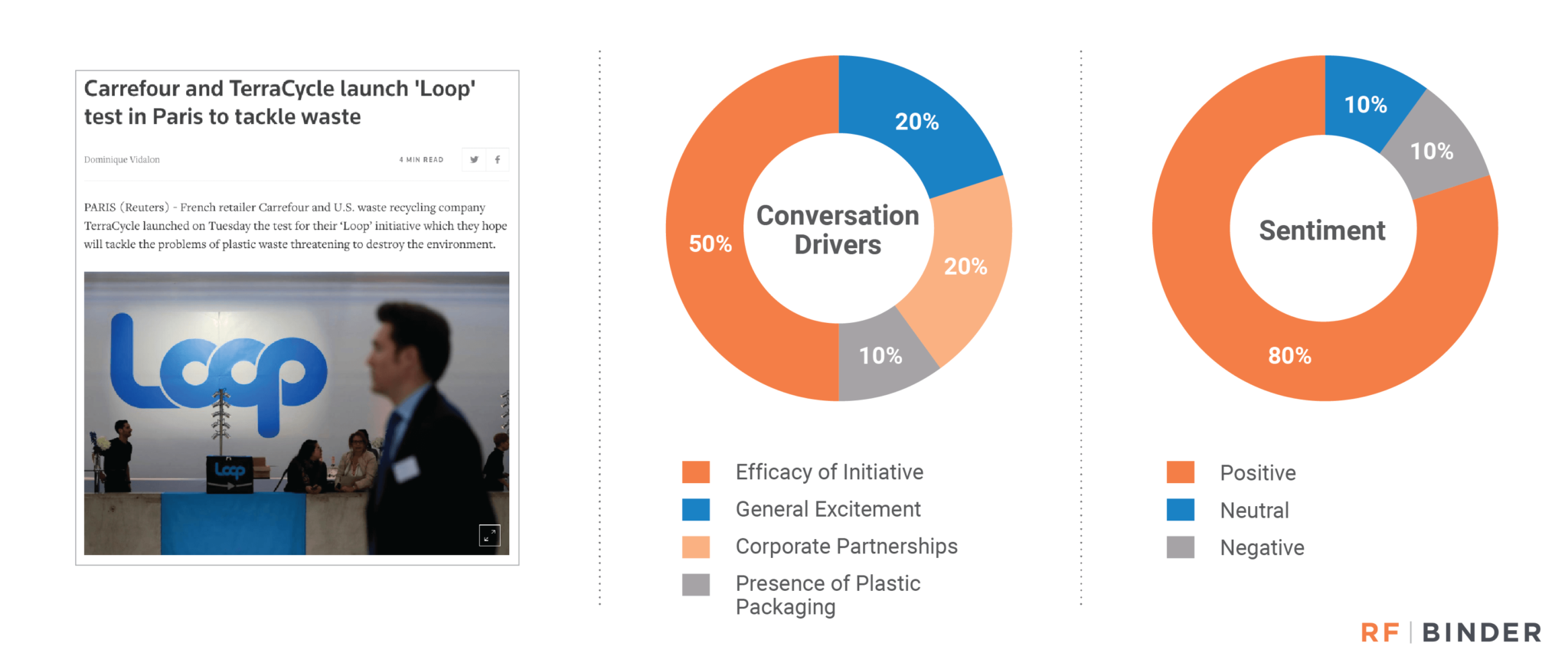Viewport: 1568px width, 666px height.
Task: Click the 10% gray Negative sentiment slice
Action: point(1432,151)
